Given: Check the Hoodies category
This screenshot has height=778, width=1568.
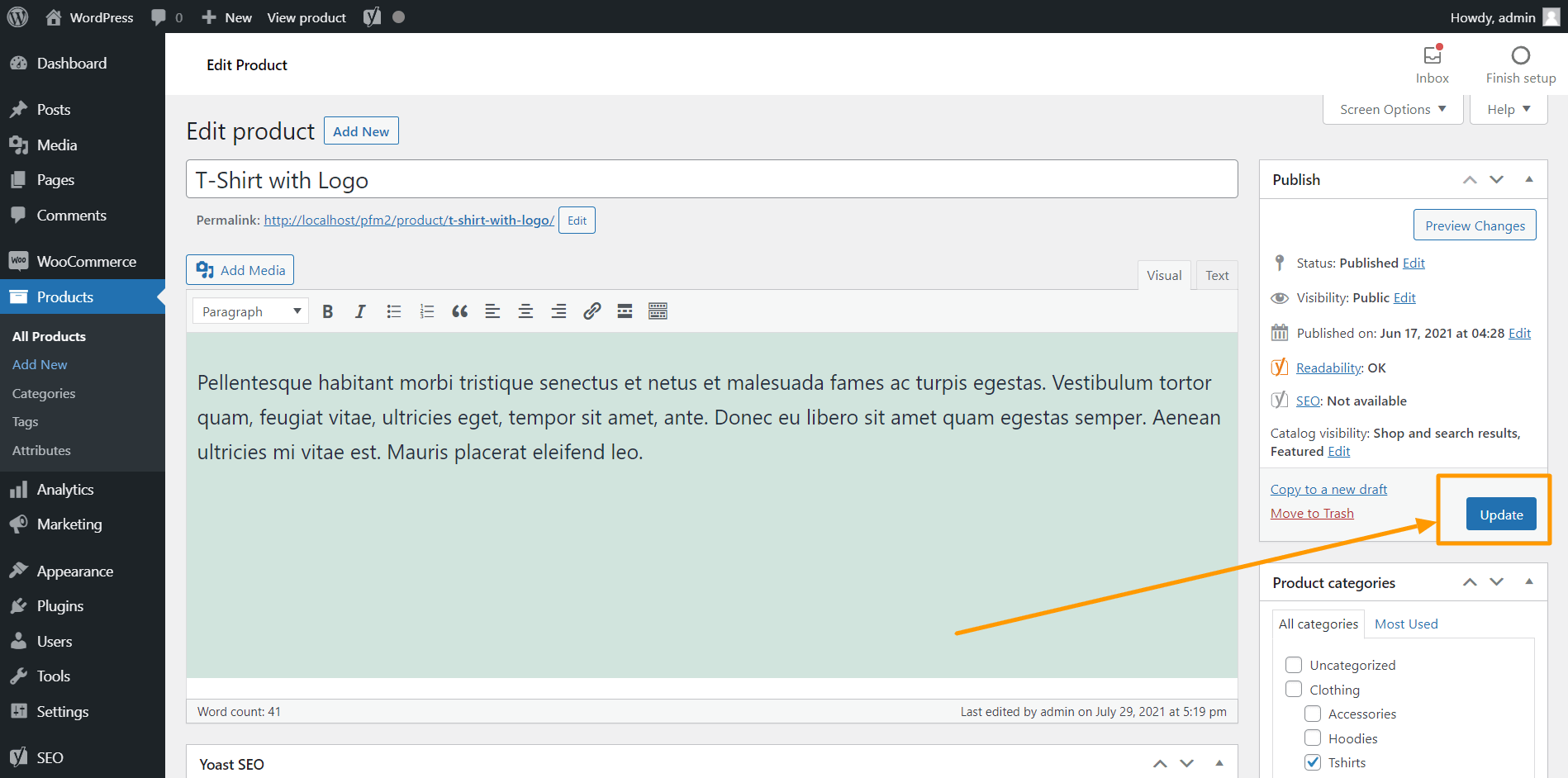Looking at the screenshot, I should point(1313,738).
